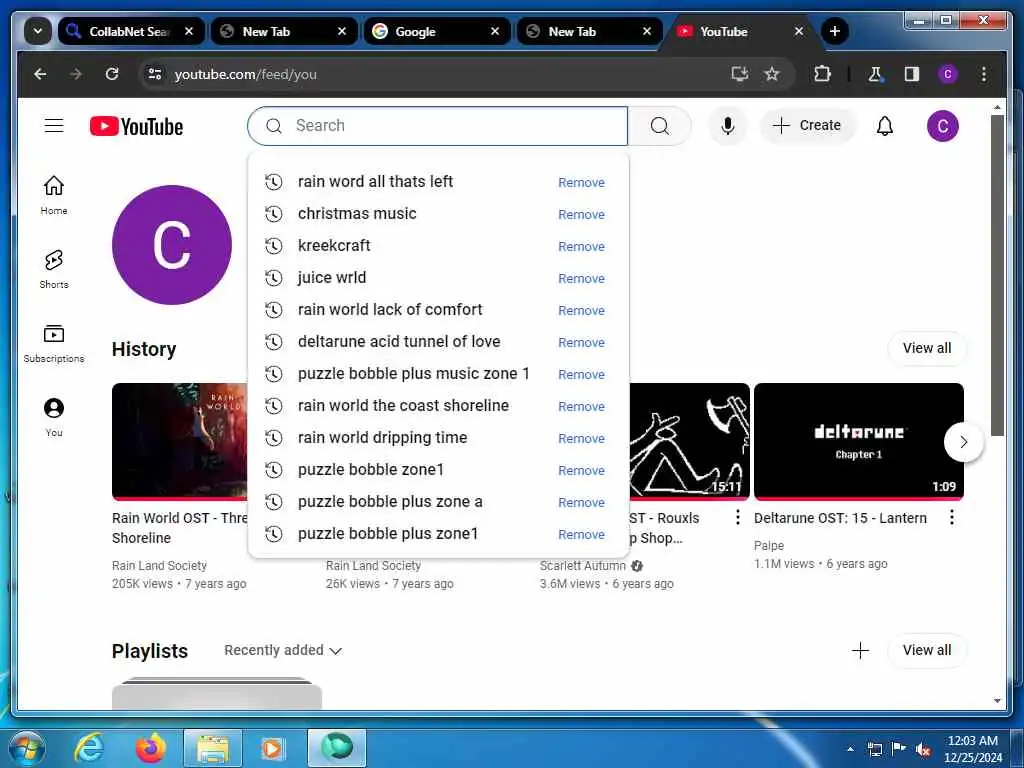Close the YouTube tab

click(799, 31)
